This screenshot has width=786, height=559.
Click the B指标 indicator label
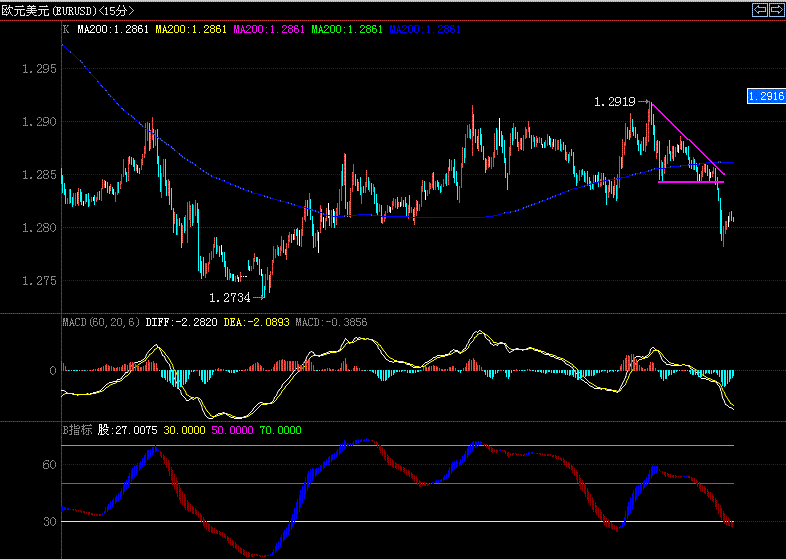pos(77,430)
